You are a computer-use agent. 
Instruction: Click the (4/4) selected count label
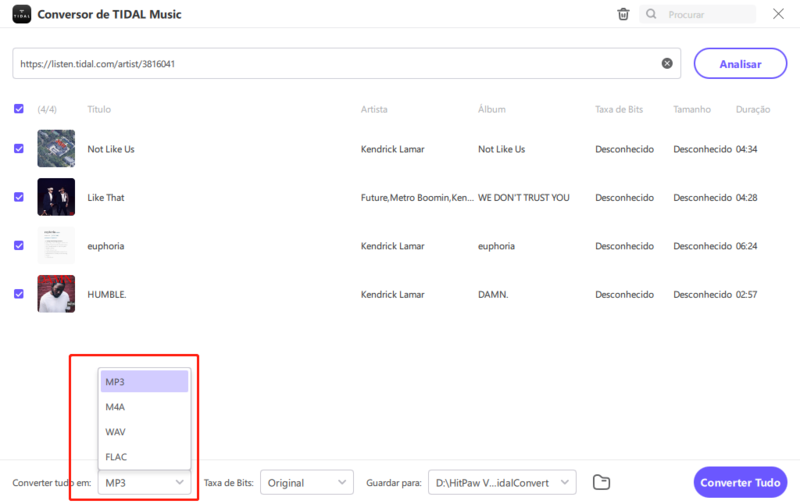click(47, 109)
